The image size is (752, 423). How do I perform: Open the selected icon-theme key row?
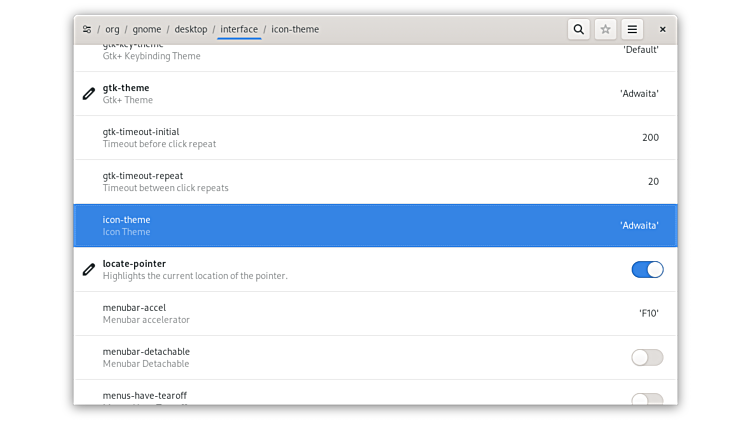(x=375, y=226)
